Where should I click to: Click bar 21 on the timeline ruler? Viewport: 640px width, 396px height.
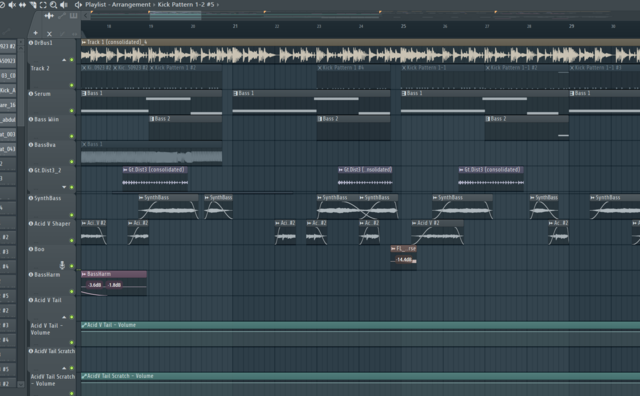point(235,26)
